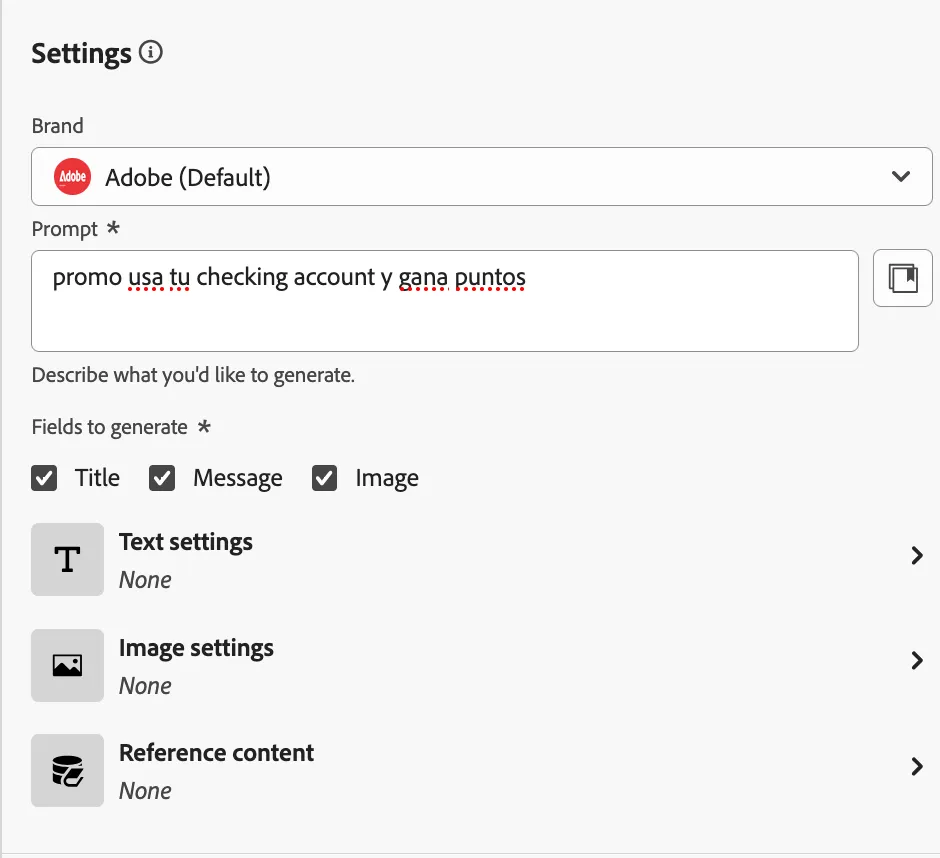Click the Image settings label
The image size is (940, 858).
pyautogui.click(x=196, y=648)
